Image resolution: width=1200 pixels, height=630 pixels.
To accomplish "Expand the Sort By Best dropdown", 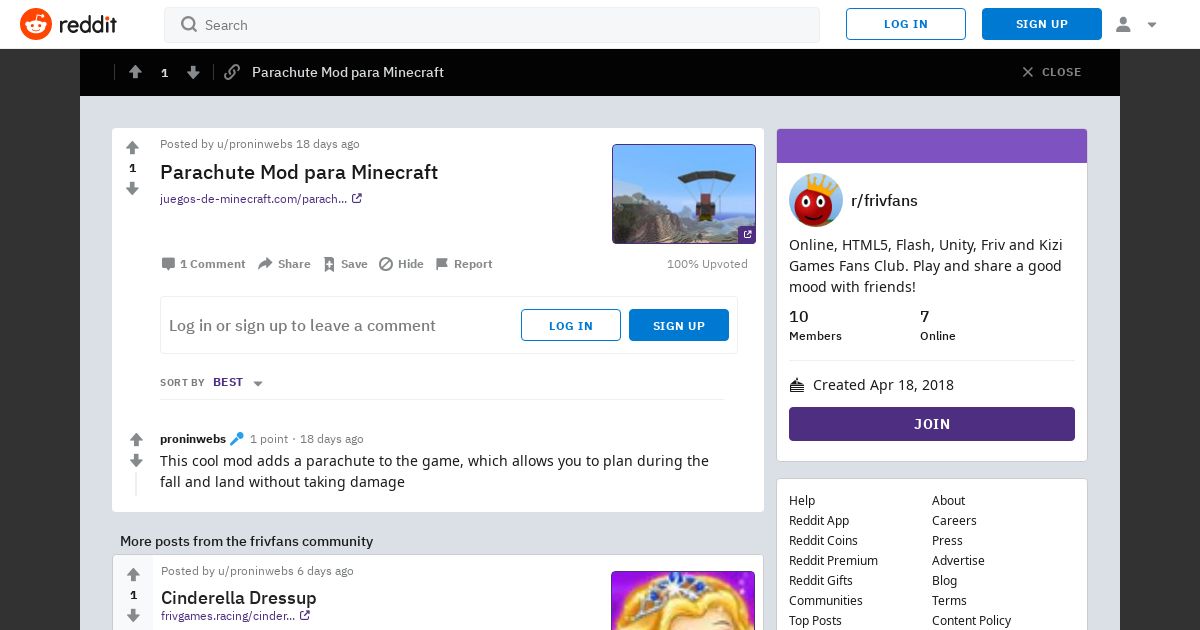I will [x=238, y=383].
